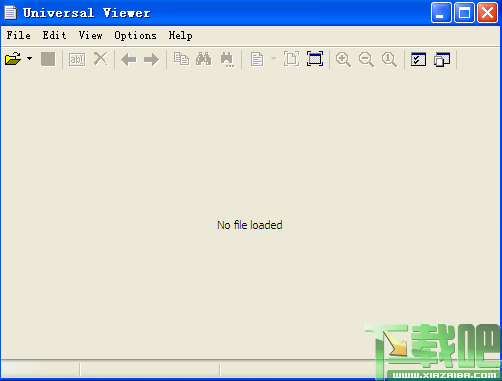Open the View menu
The width and height of the screenshot is (502, 381).
(90, 35)
